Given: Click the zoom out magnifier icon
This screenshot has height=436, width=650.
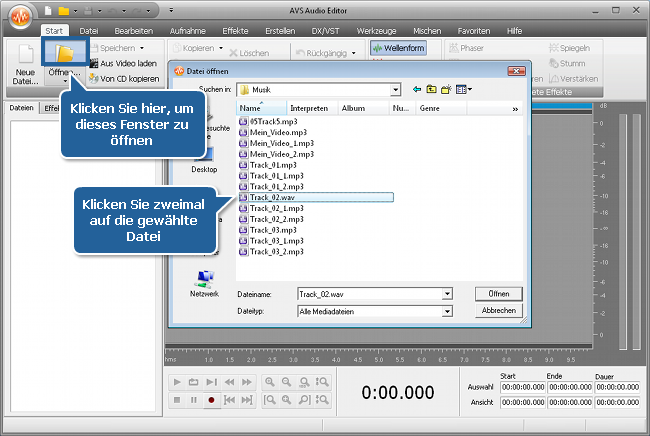Looking at the screenshot, I should 286,382.
